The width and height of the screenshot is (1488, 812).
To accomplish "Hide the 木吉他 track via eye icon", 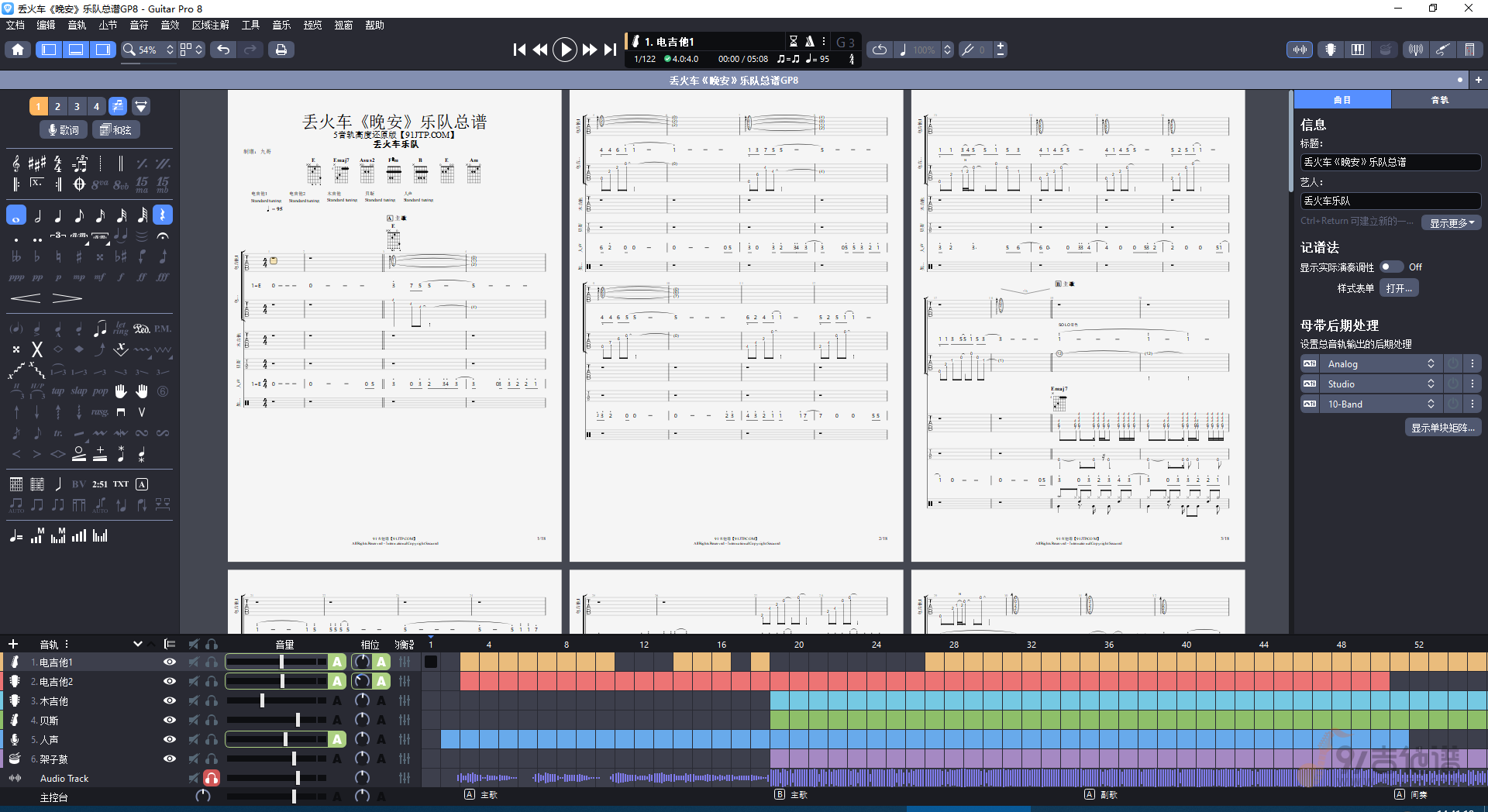I will [x=169, y=701].
